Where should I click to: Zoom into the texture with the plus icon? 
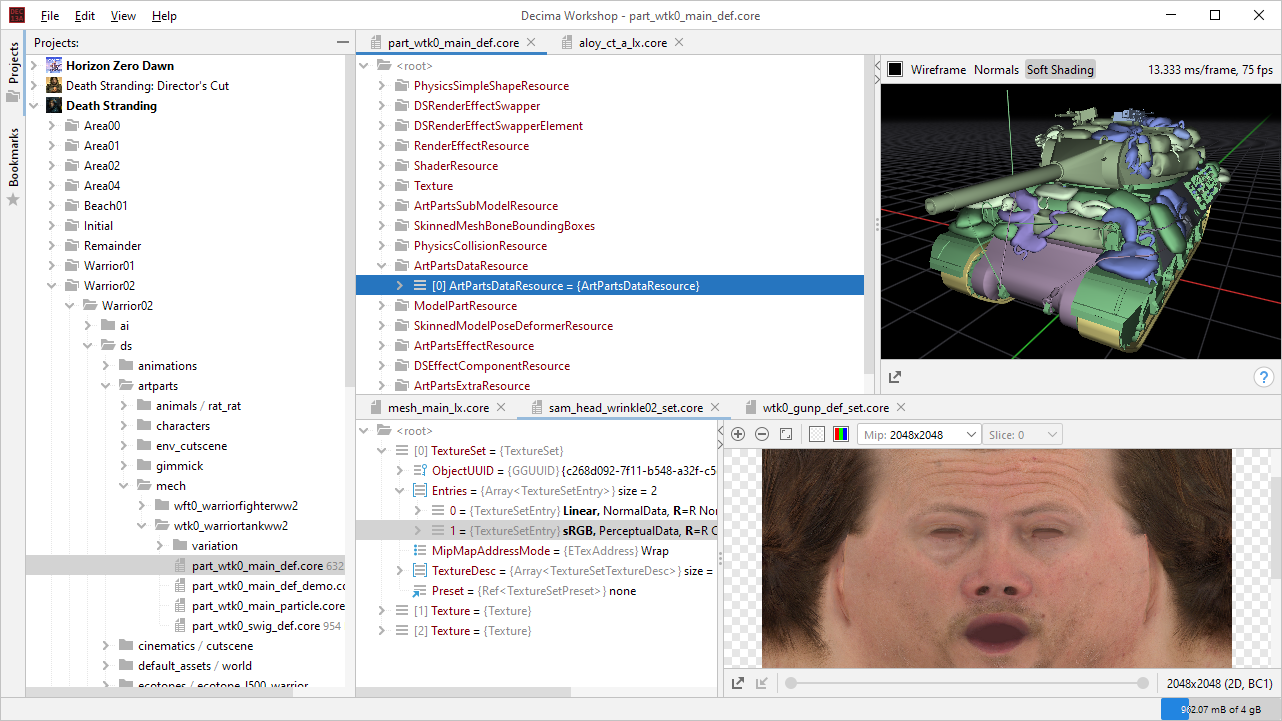pos(738,433)
